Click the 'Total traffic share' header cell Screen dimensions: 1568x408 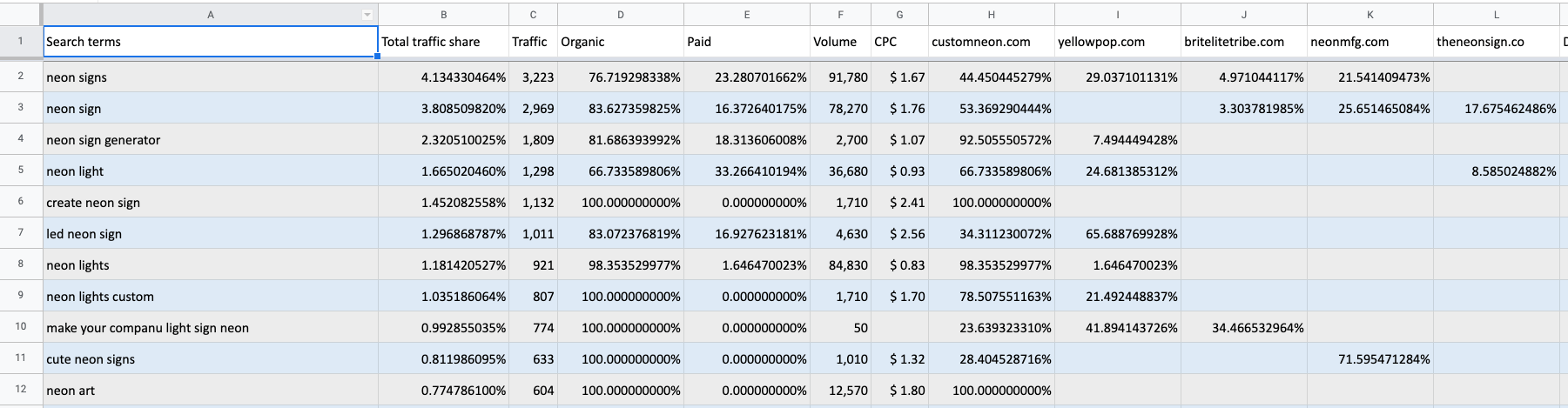pyautogui.click(x=444, y=42)
